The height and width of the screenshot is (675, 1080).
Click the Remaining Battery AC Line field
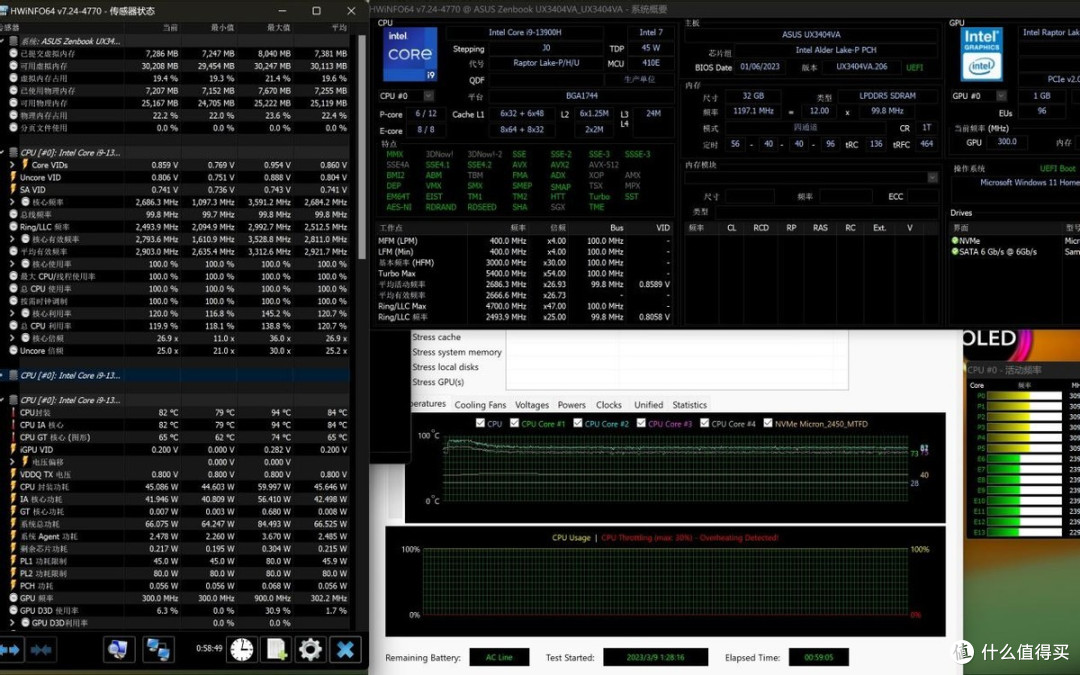tap(499, 657)
